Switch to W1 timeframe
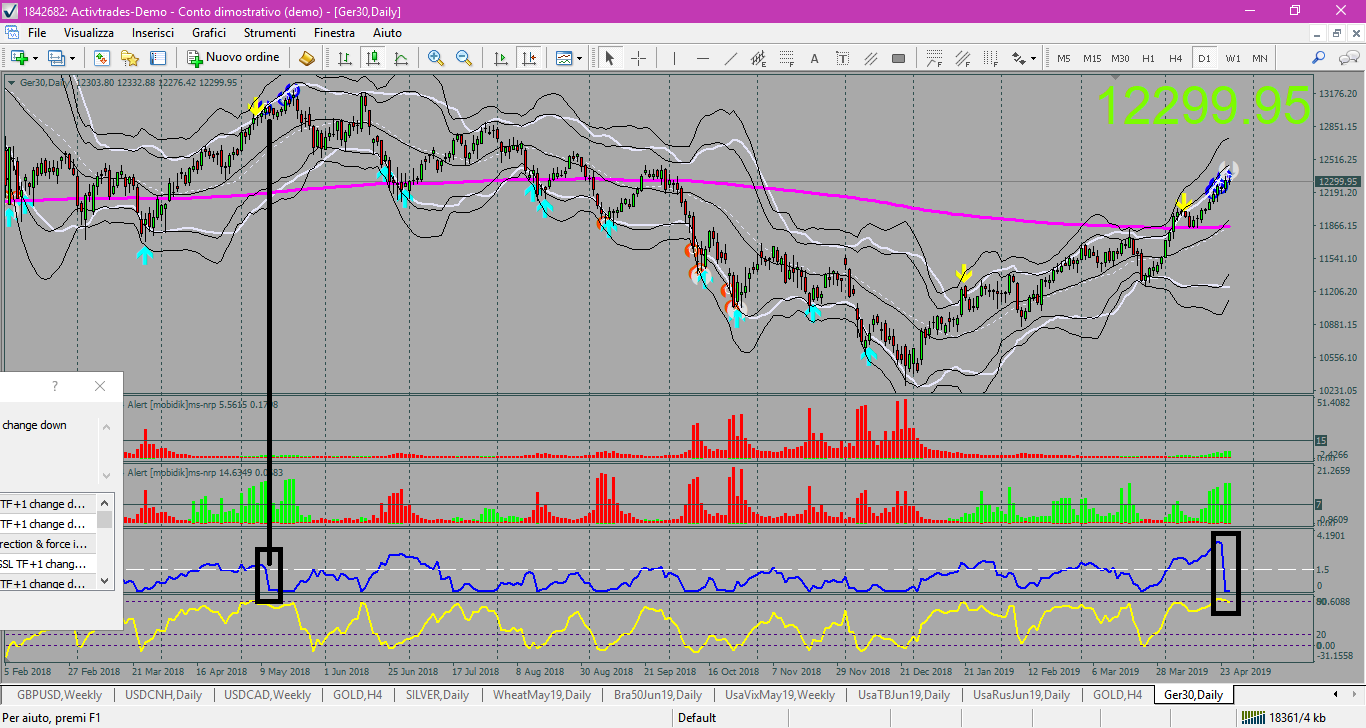This screenshot has width=1366, height=728. (1232, 58)
